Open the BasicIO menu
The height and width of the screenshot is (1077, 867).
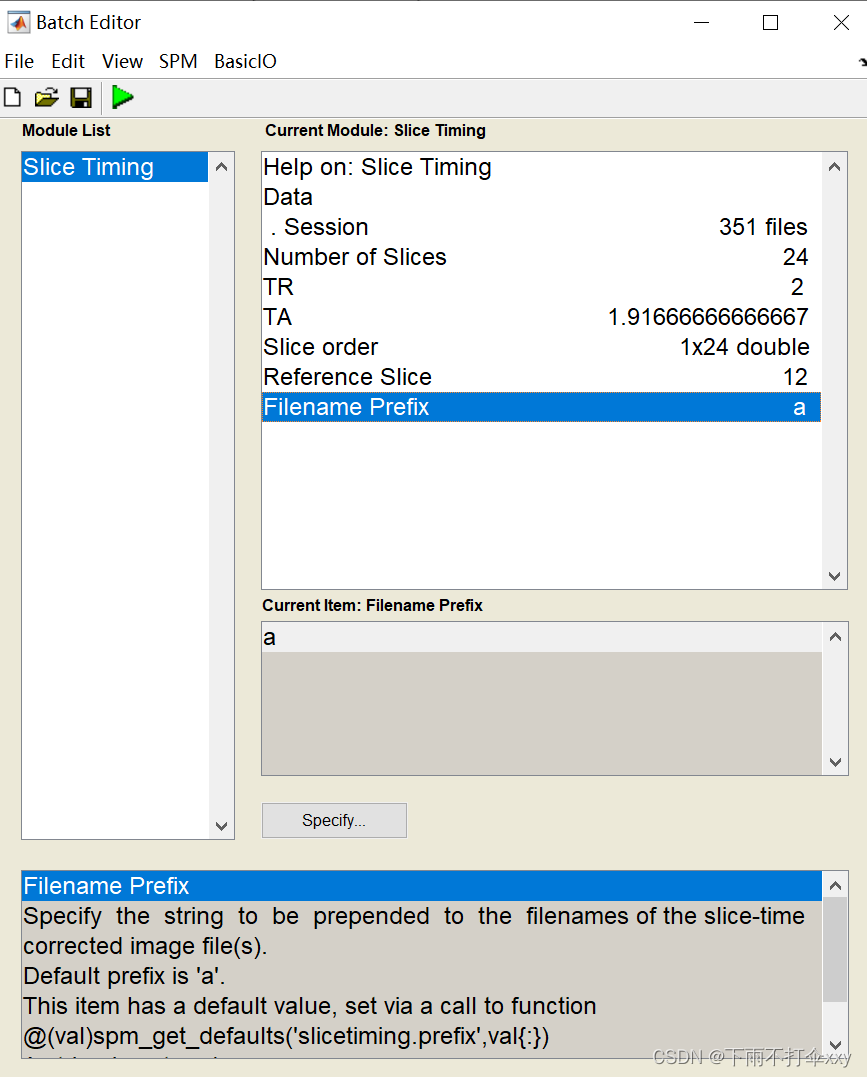click(245, 62)
